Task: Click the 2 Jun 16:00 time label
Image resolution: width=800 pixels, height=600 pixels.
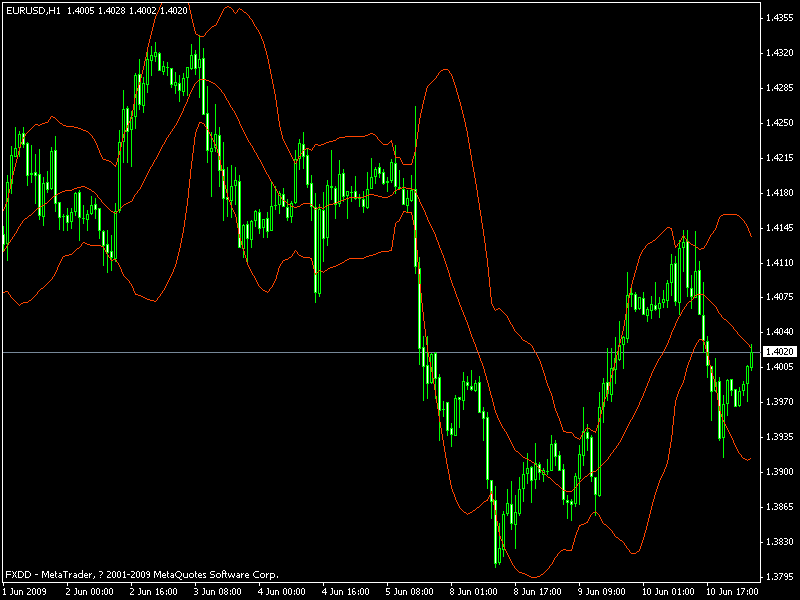Action: click(x=154, y=592)
